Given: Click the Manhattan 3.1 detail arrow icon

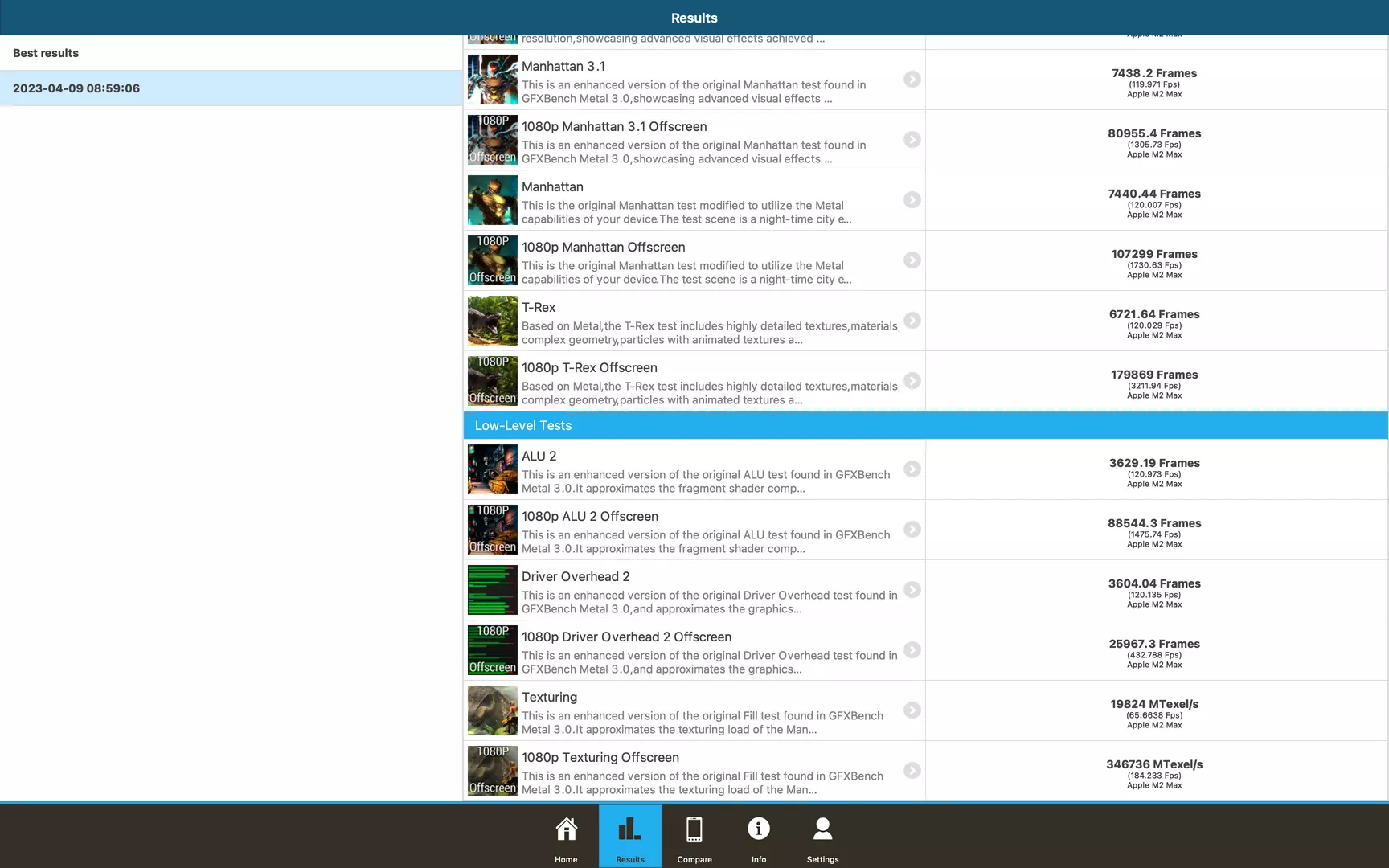Looking at the screenshot, I should (912, 80).
